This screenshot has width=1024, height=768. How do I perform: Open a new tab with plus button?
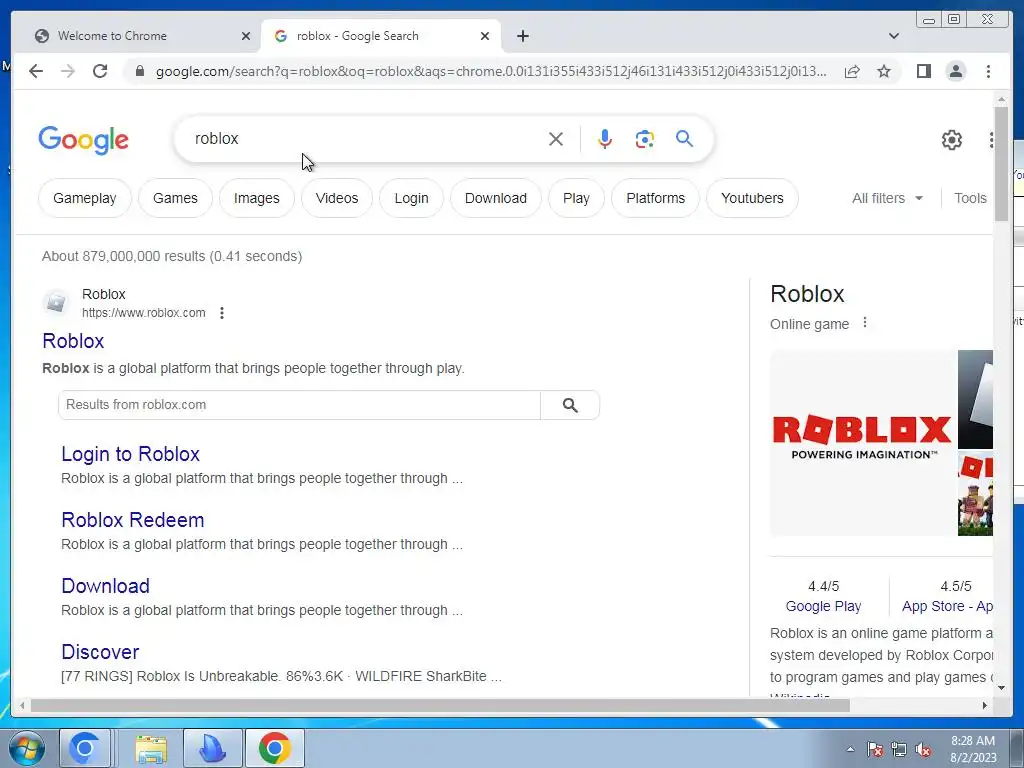pyautogui.click(x=522, y=36)
